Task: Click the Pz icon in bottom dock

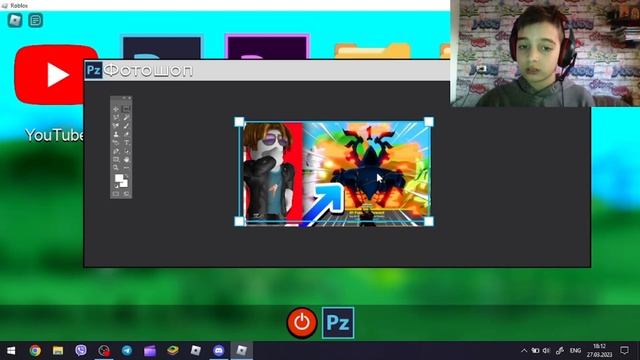Action: point(338,323)
